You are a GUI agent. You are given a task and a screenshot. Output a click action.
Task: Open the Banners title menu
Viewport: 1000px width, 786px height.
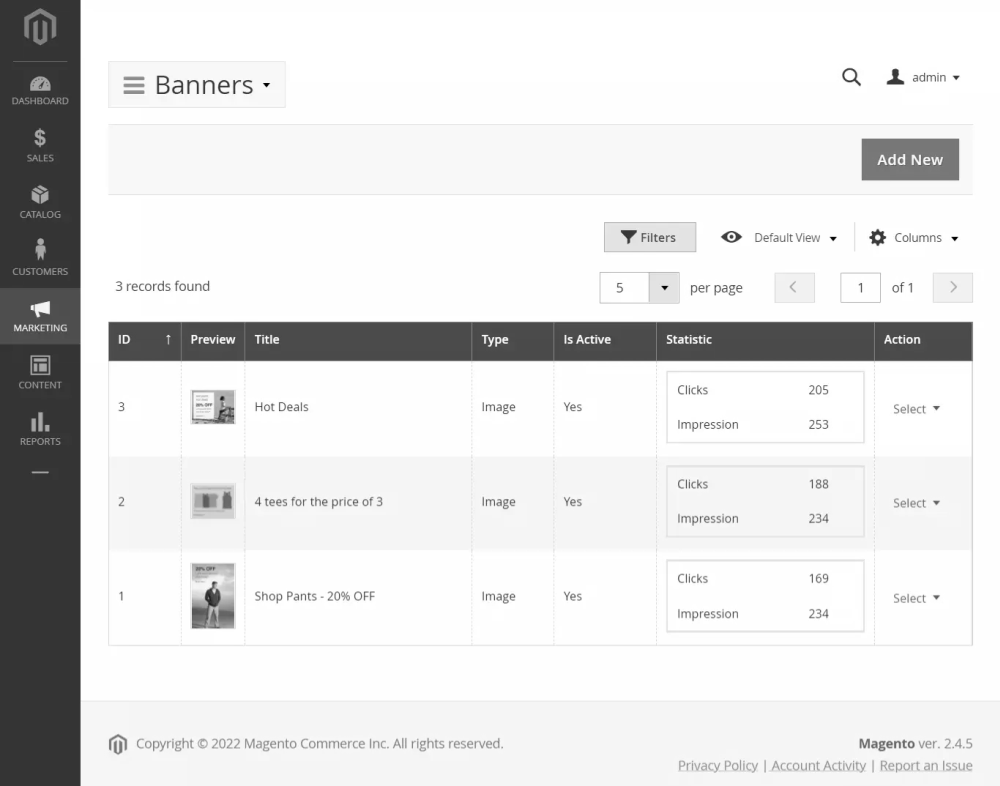click(197, 85)
